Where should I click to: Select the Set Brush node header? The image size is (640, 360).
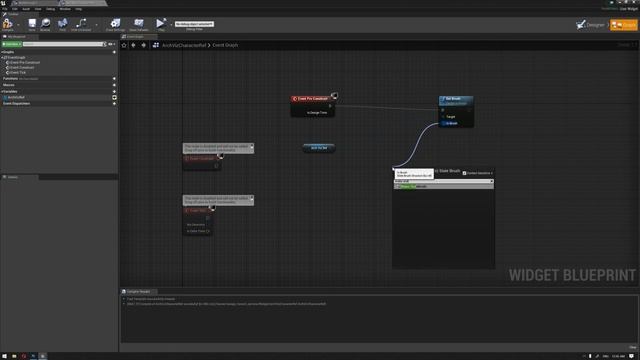point(456,100)
